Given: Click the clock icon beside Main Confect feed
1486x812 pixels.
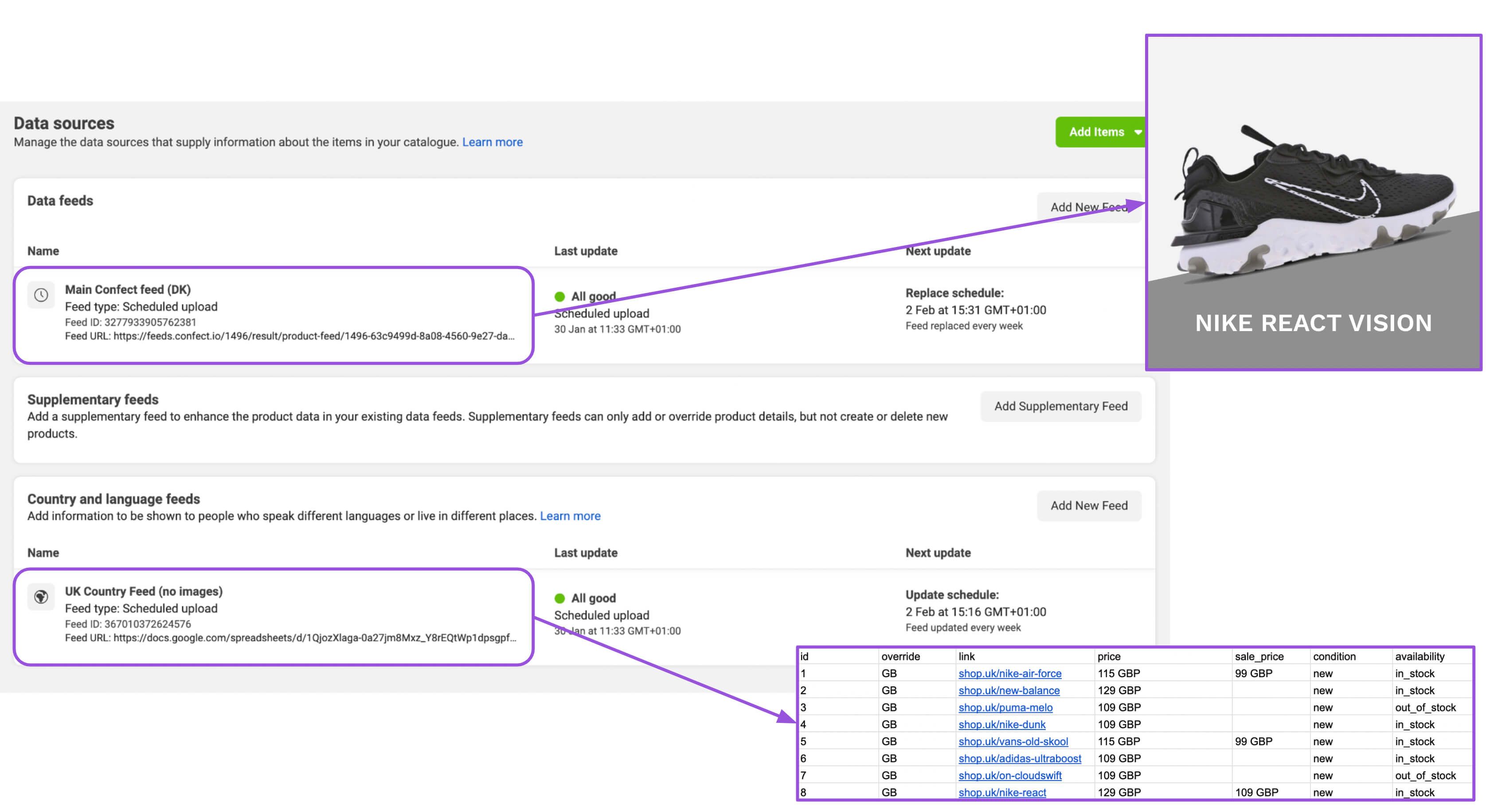Looking at the screenshot, I should [x=41, y=295].
